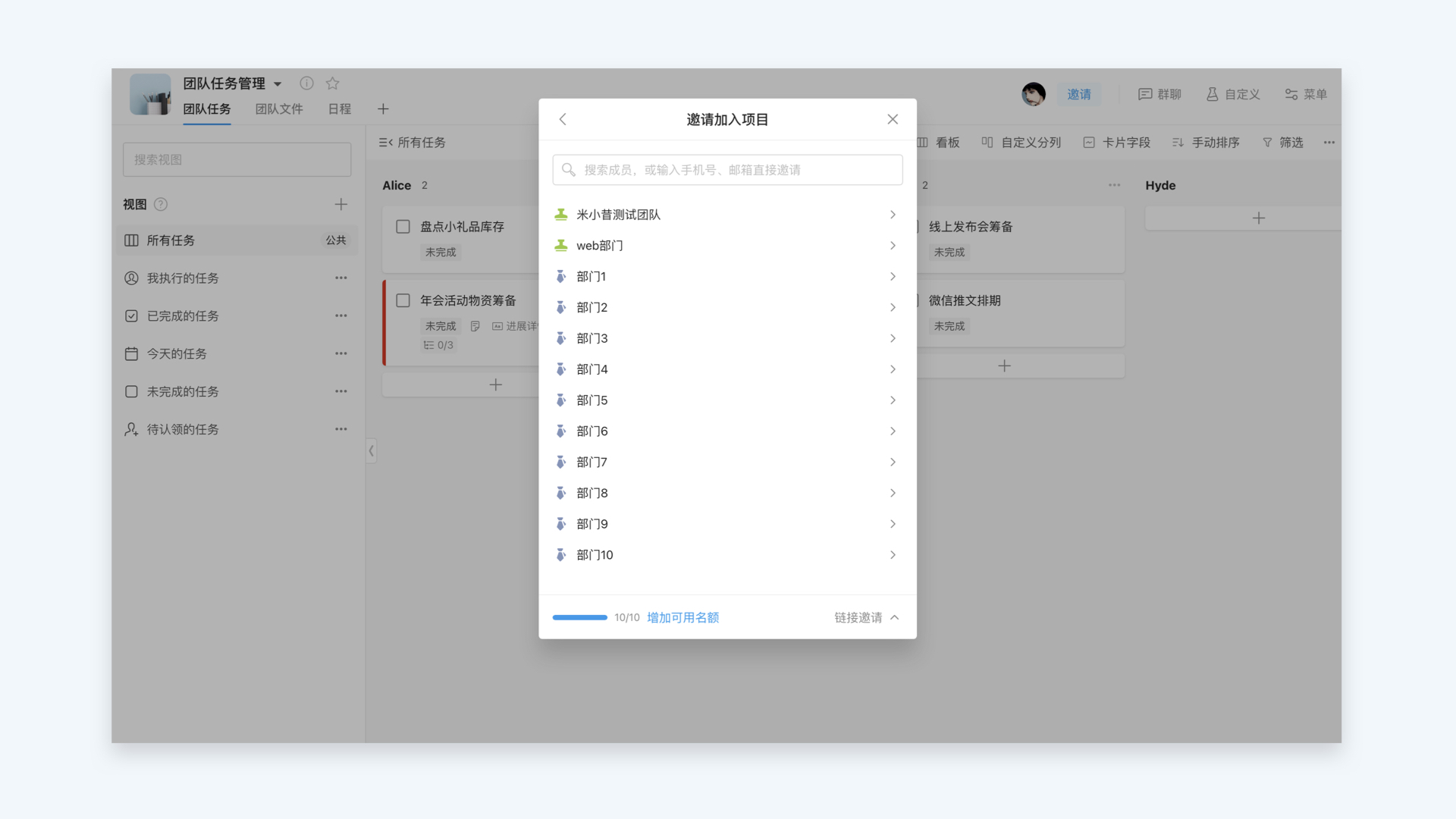Expand 部门7 via its chevron

(893, 462)
